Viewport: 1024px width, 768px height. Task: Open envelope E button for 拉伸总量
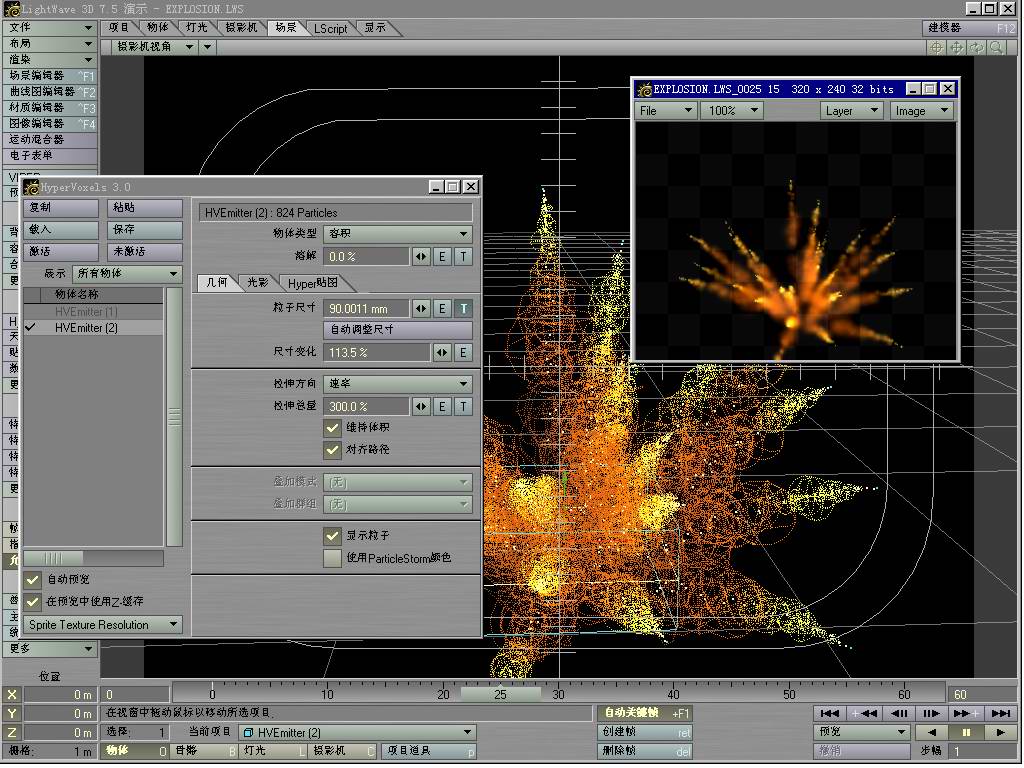[x=442, y=406]
